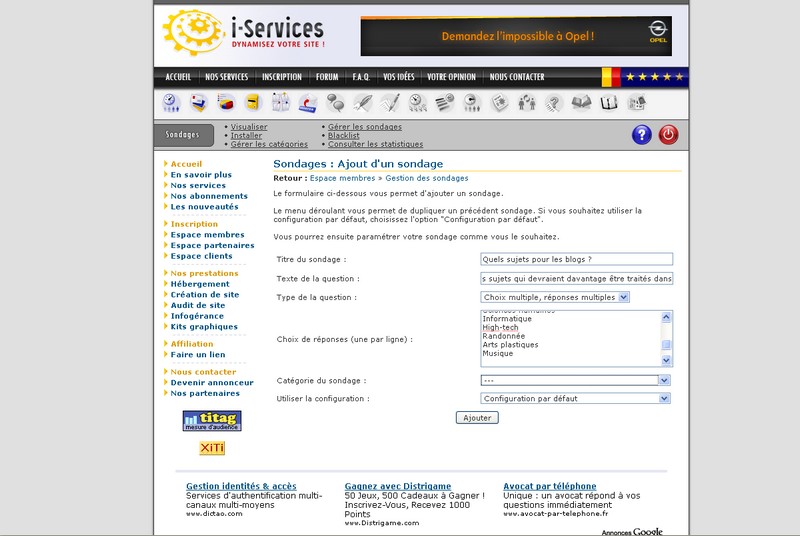Open the colored pie chart icon
Viewport: 800px width, 536px height.
click(x=226, y=103)
